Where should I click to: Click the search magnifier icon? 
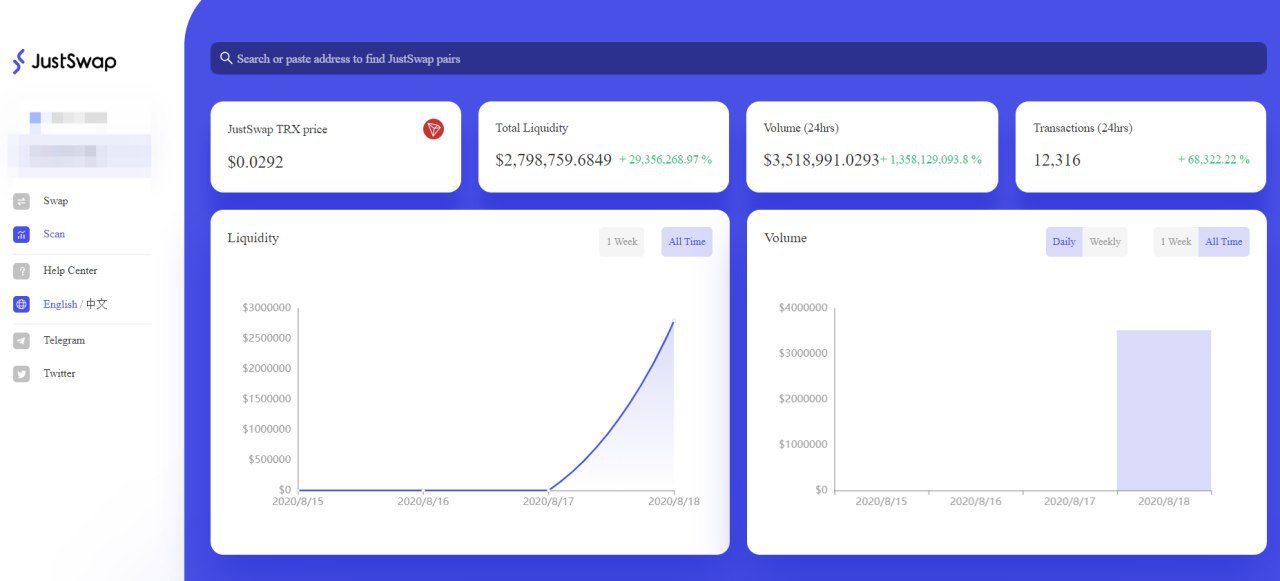pyautogui.click(x=226, y=58)
